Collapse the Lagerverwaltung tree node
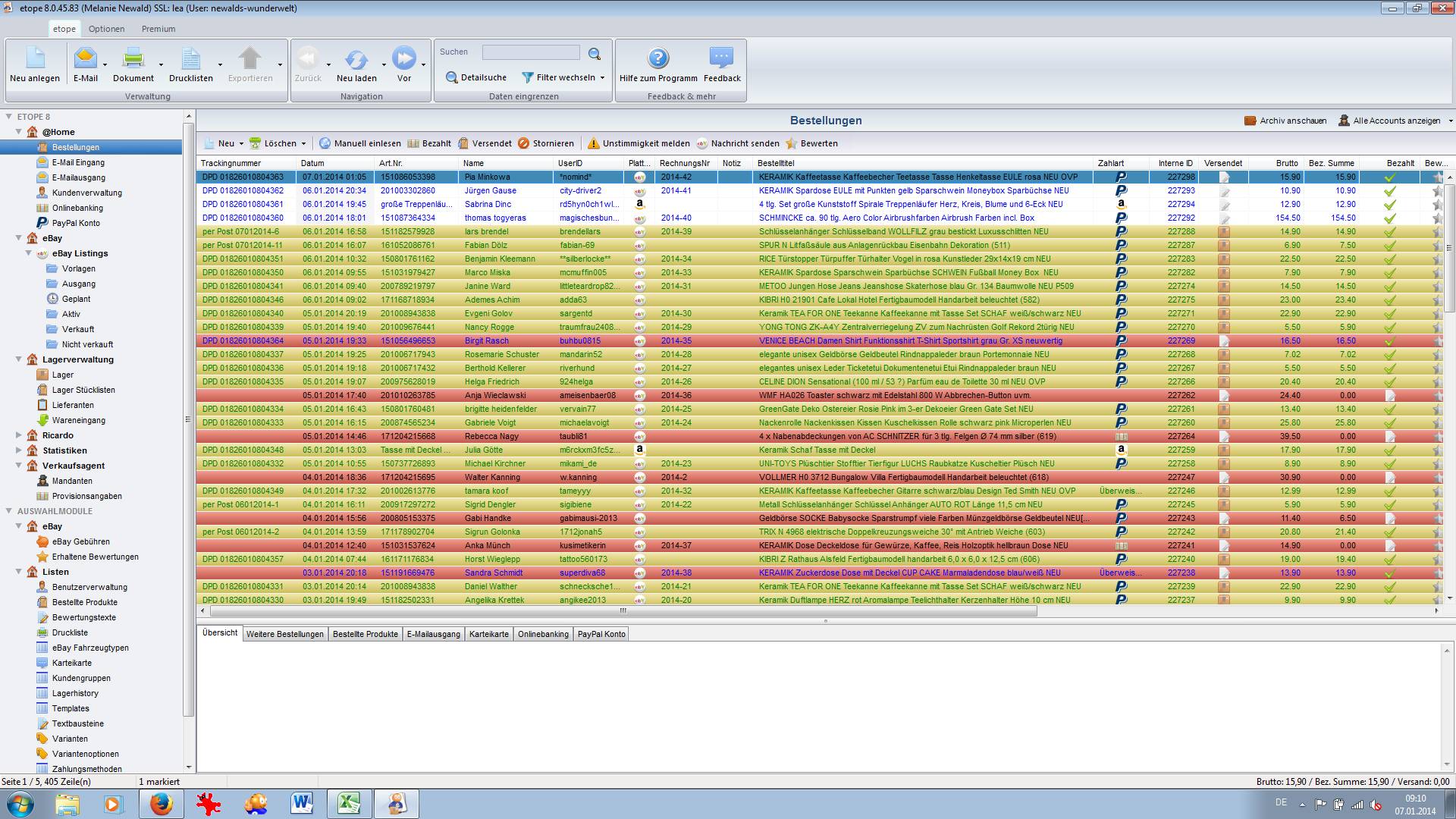This screenshot has width=1456, height=819. [19, 359]
